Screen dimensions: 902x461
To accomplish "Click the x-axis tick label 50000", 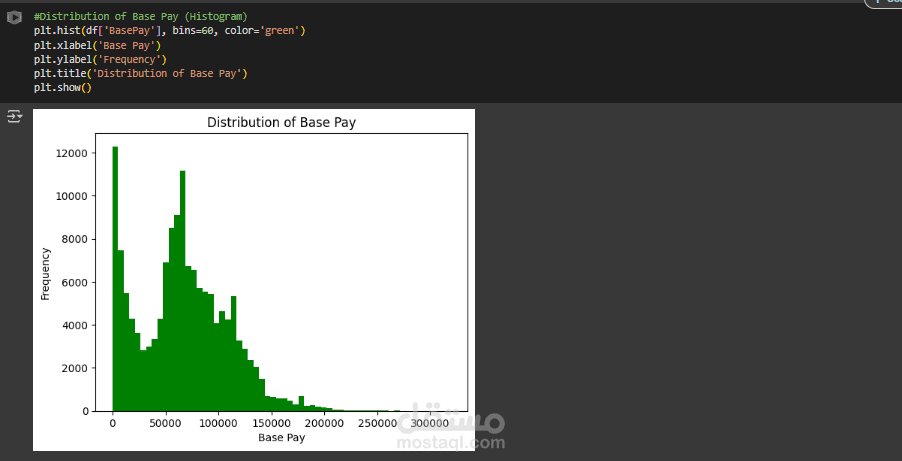I will tap(166, 423).
